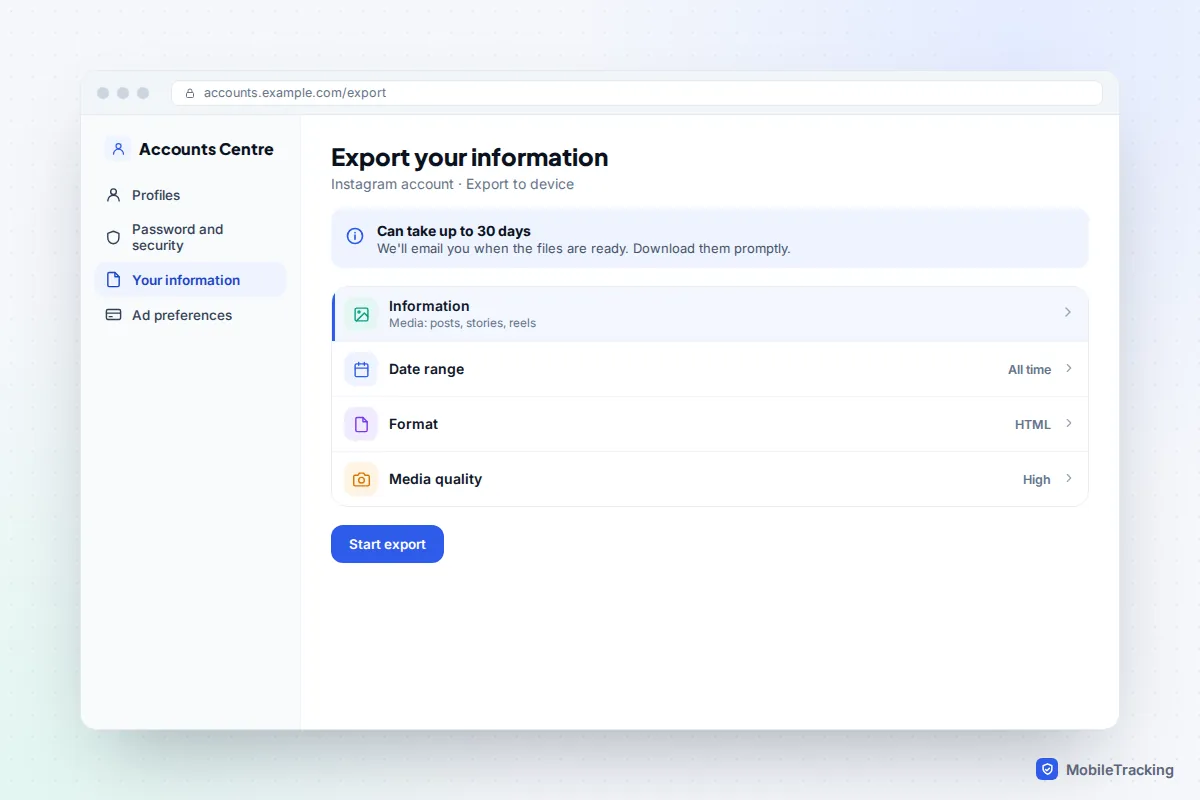Change the 'HTML' format value
1200x800 pixels.
[1033, 425]
